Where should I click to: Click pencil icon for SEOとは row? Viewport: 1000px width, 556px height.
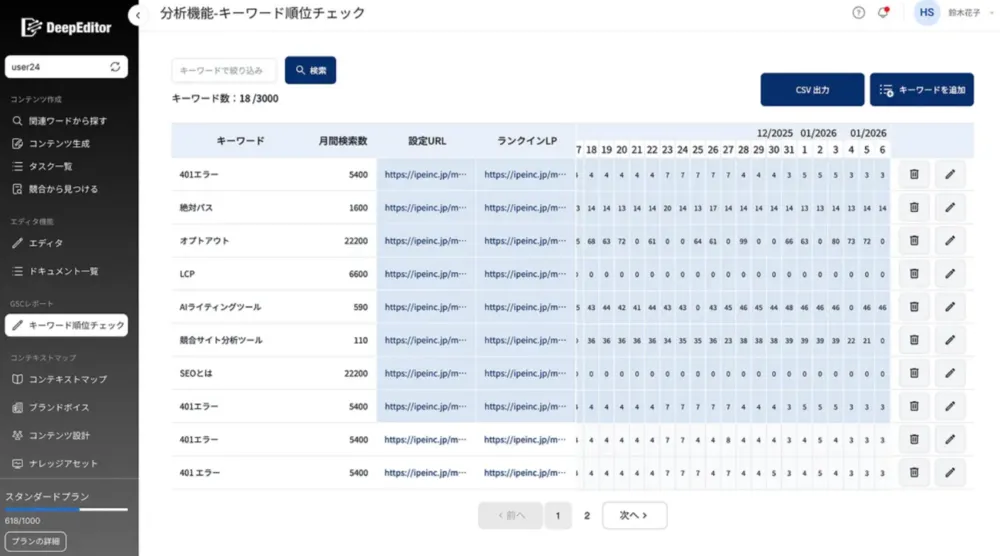coord(950,373)
